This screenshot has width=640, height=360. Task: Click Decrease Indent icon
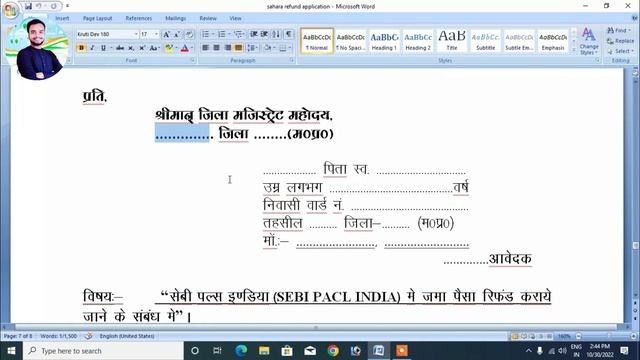point(254,34)
